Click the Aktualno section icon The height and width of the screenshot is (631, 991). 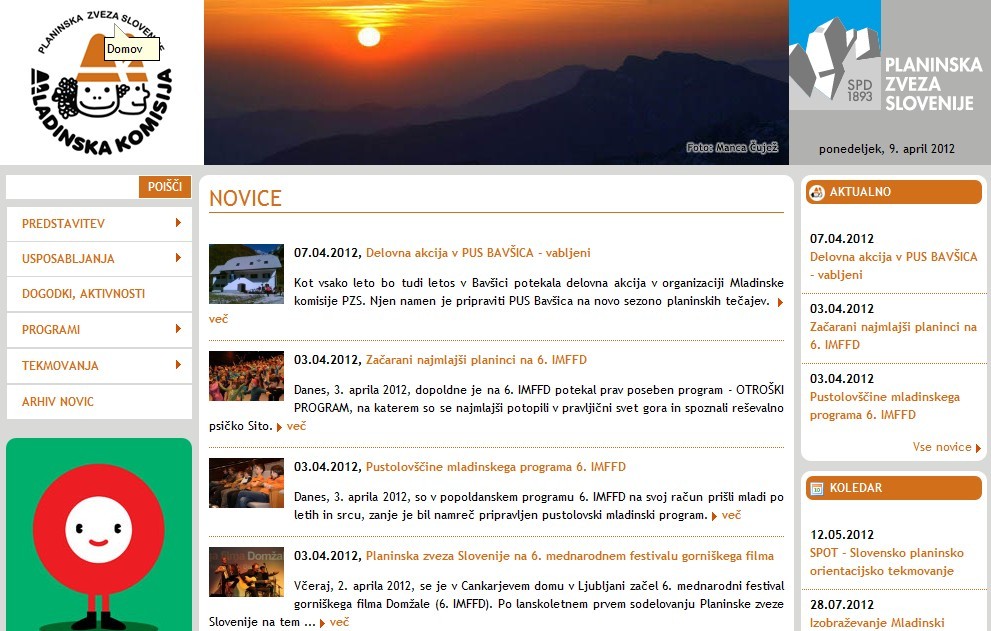click(817, 192)
